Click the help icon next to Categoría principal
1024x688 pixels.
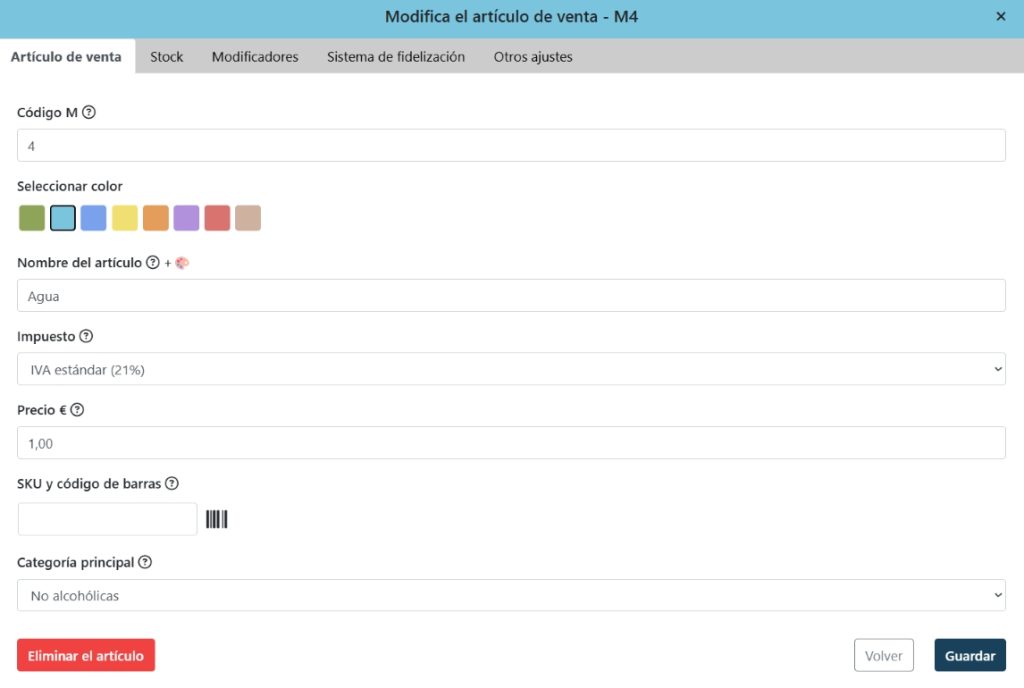click(144, 562)
